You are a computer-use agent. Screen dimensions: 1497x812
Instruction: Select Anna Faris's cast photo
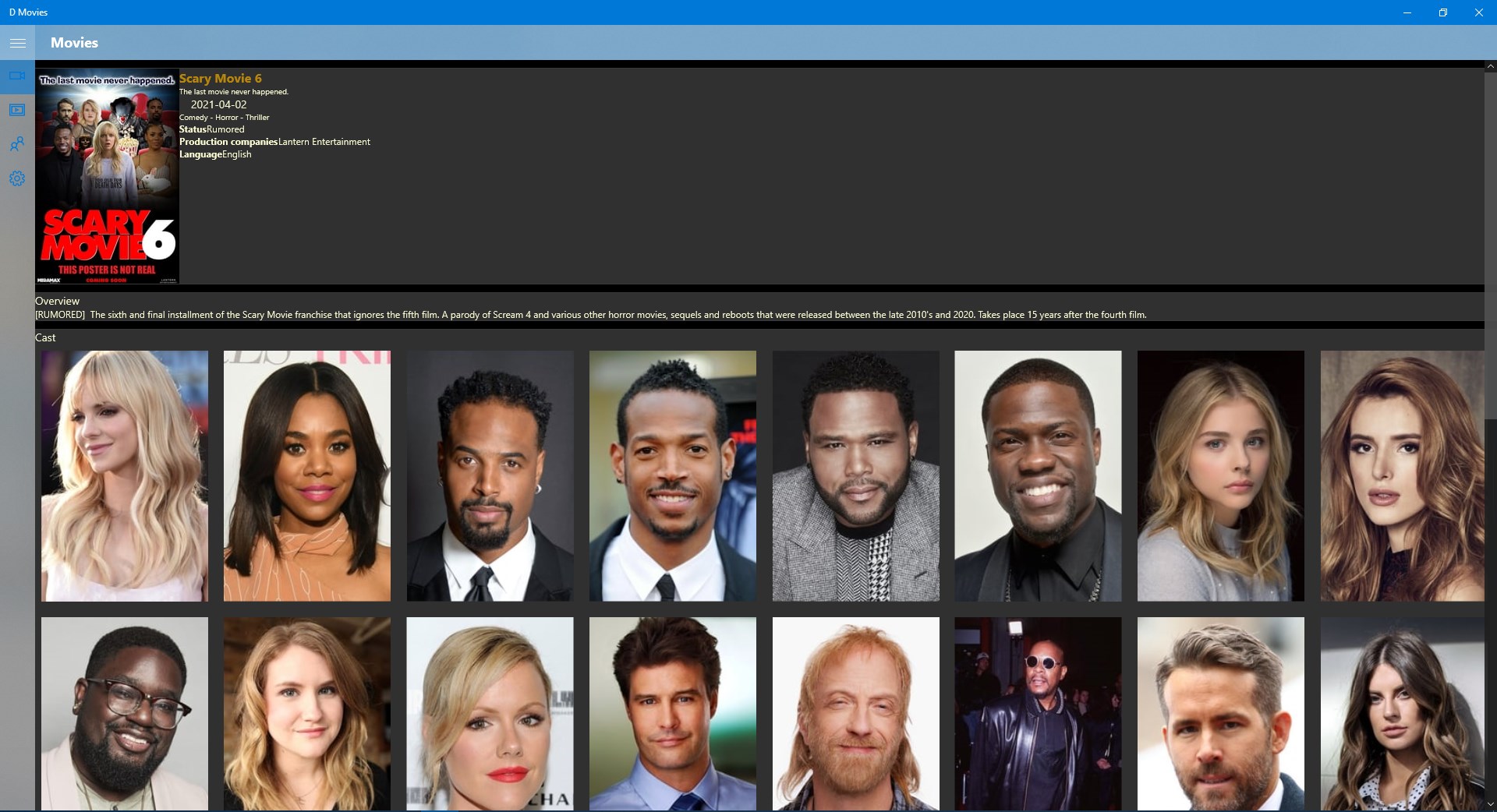pos(124,476)
